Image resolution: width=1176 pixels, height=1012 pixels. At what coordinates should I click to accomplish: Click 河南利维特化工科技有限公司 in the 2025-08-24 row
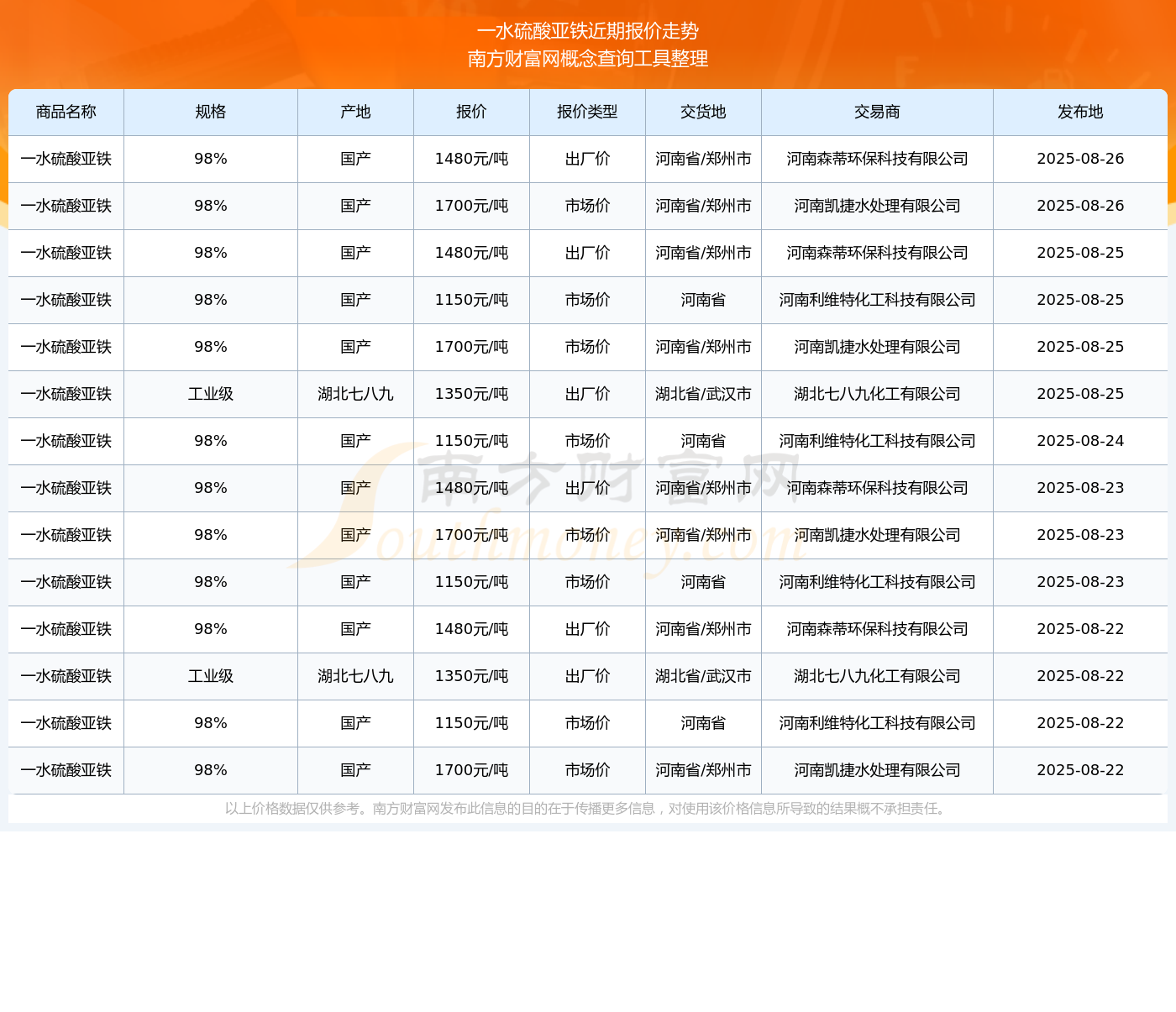pos(877,441)
